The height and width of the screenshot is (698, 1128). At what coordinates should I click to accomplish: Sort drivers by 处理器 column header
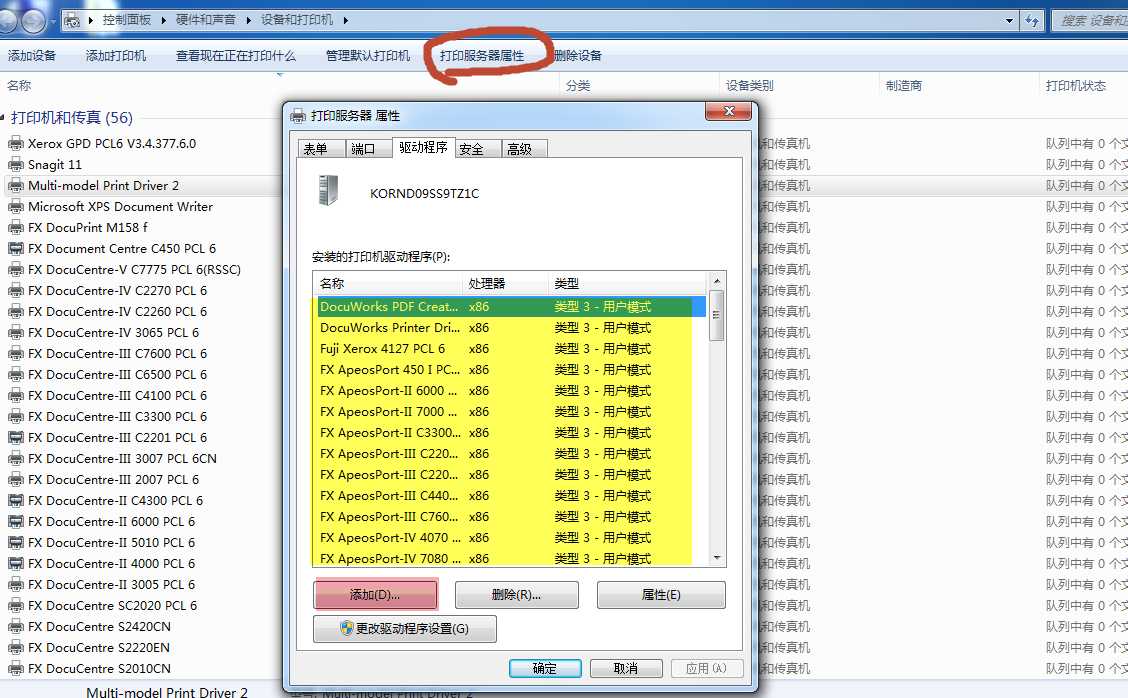[x=506, y=284]
